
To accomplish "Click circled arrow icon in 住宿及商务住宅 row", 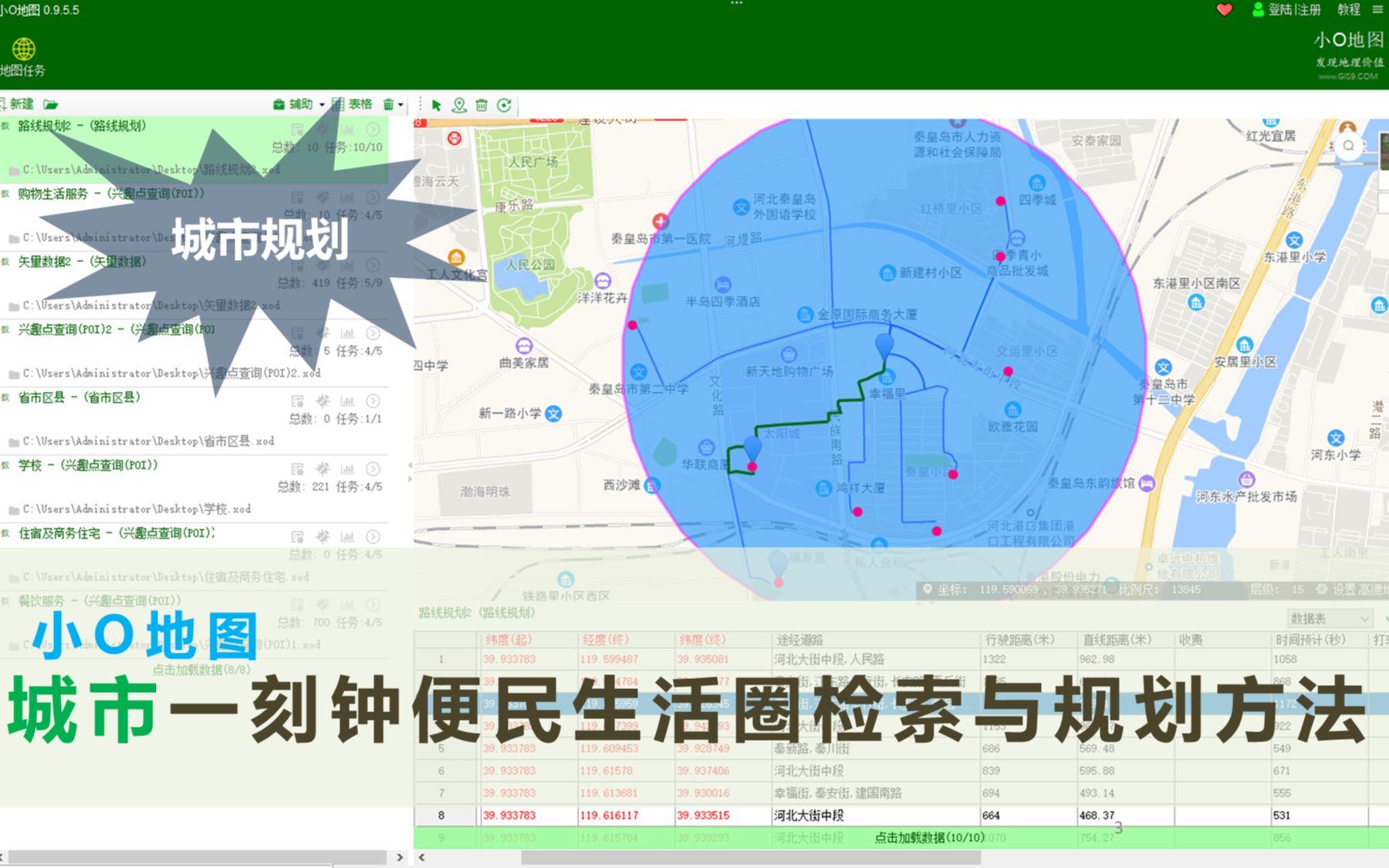I will pos(373,537).
